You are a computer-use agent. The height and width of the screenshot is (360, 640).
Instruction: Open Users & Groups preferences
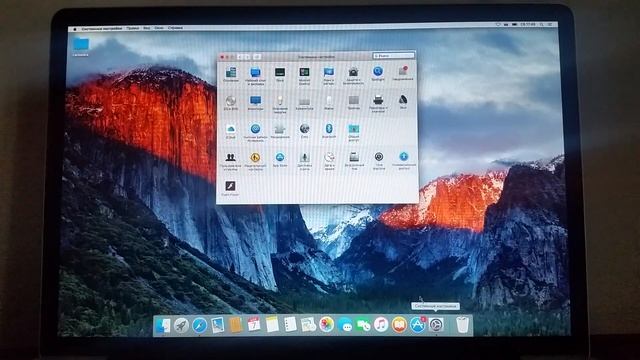click(x=231, y=158)
